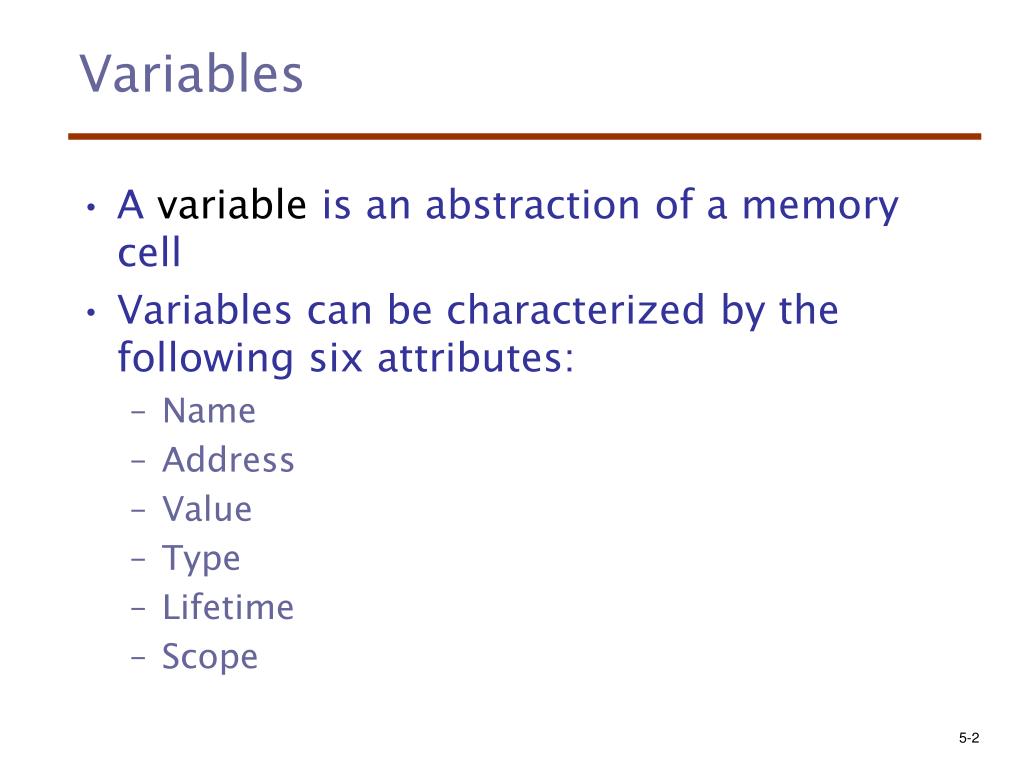Click the slide number 5-2

(x=969, y=738)
